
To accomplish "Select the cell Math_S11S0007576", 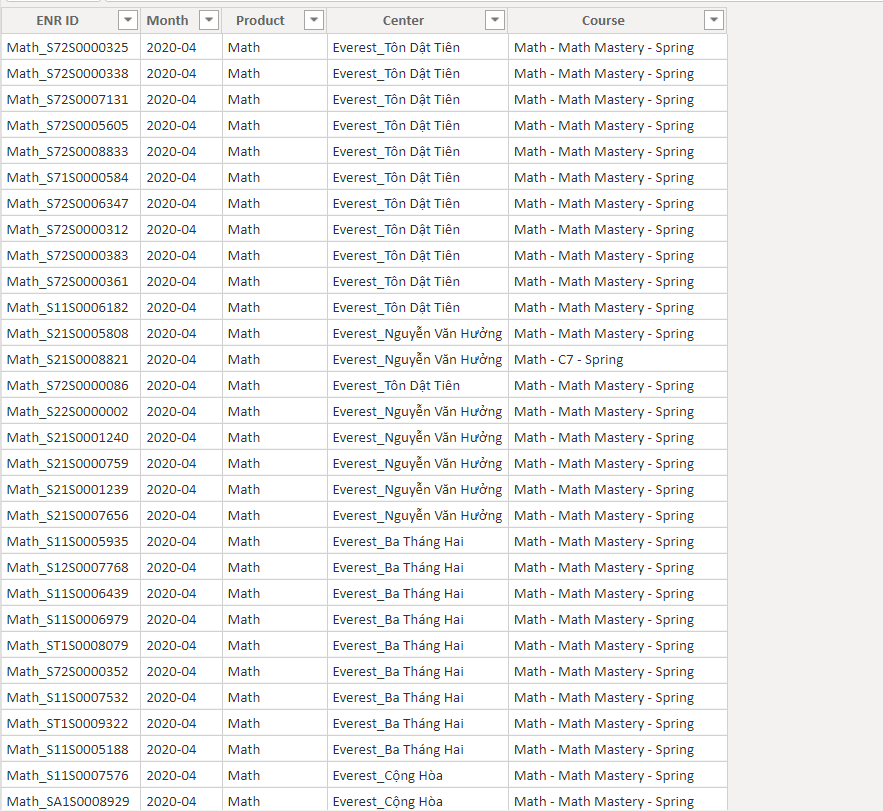I will (x=71, y=776).
